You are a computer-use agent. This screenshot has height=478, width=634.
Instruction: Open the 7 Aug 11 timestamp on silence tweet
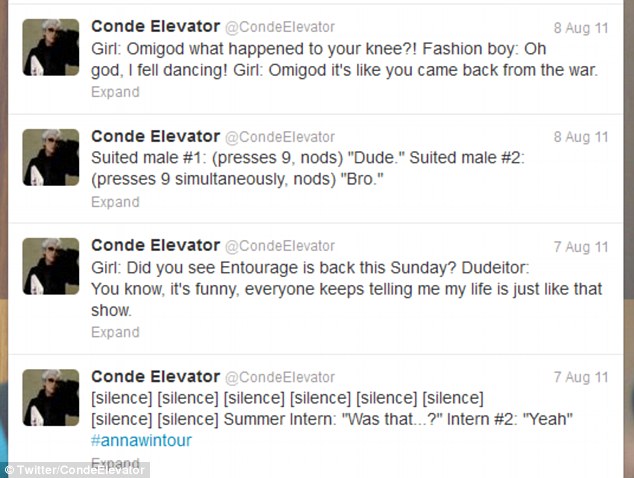point(580,379)
